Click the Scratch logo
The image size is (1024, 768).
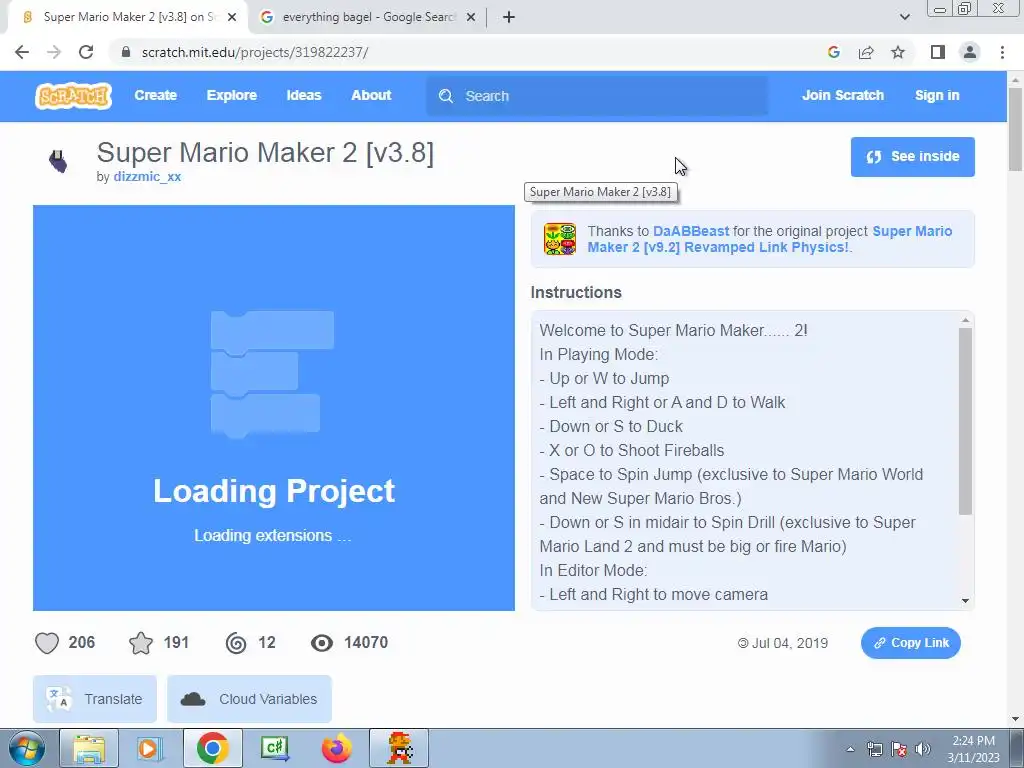(73, 95)
